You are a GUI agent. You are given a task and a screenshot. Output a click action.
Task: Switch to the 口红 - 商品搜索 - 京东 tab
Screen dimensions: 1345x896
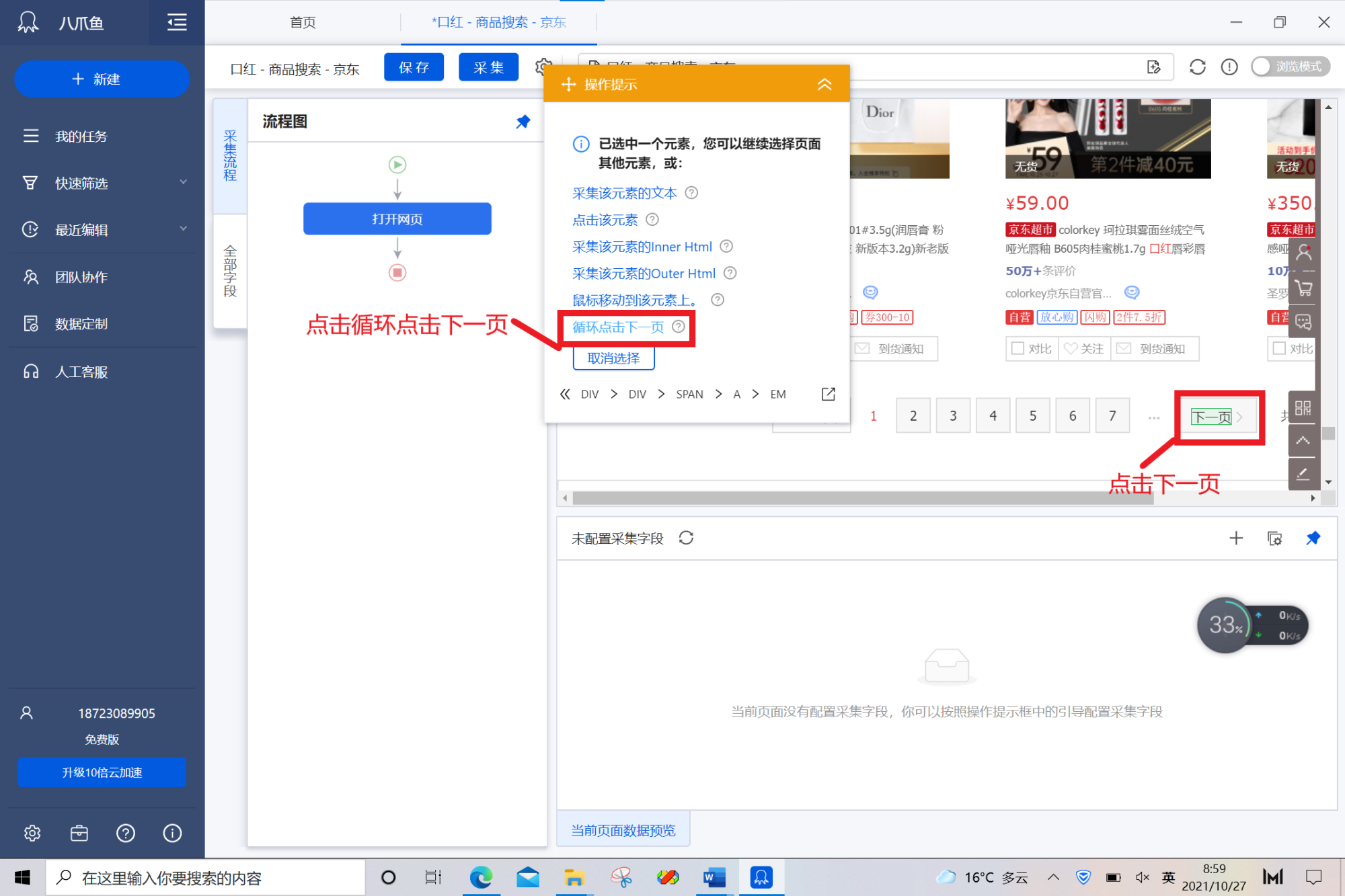coord(499,22)
